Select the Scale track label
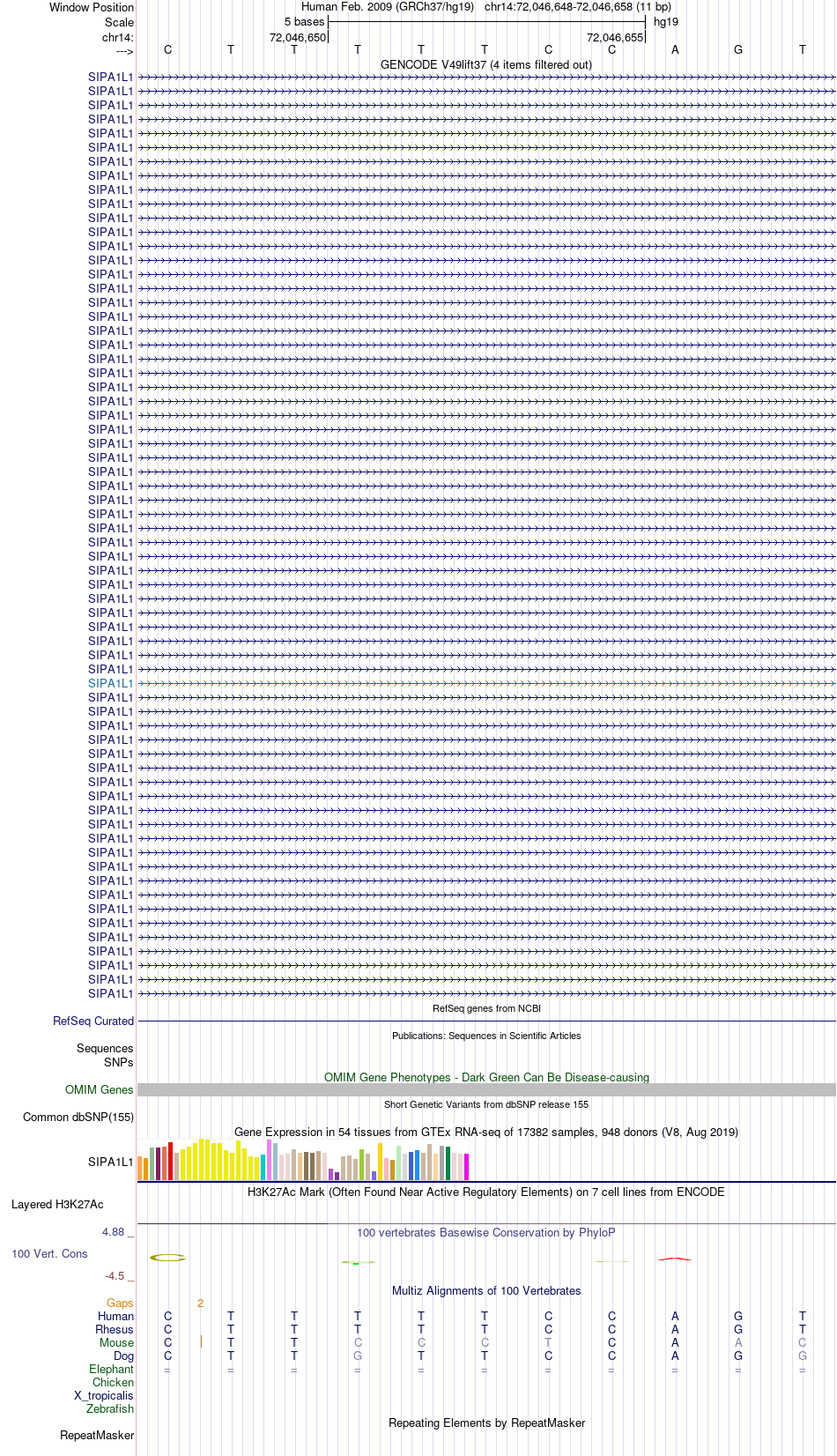 tap(119, 22)
